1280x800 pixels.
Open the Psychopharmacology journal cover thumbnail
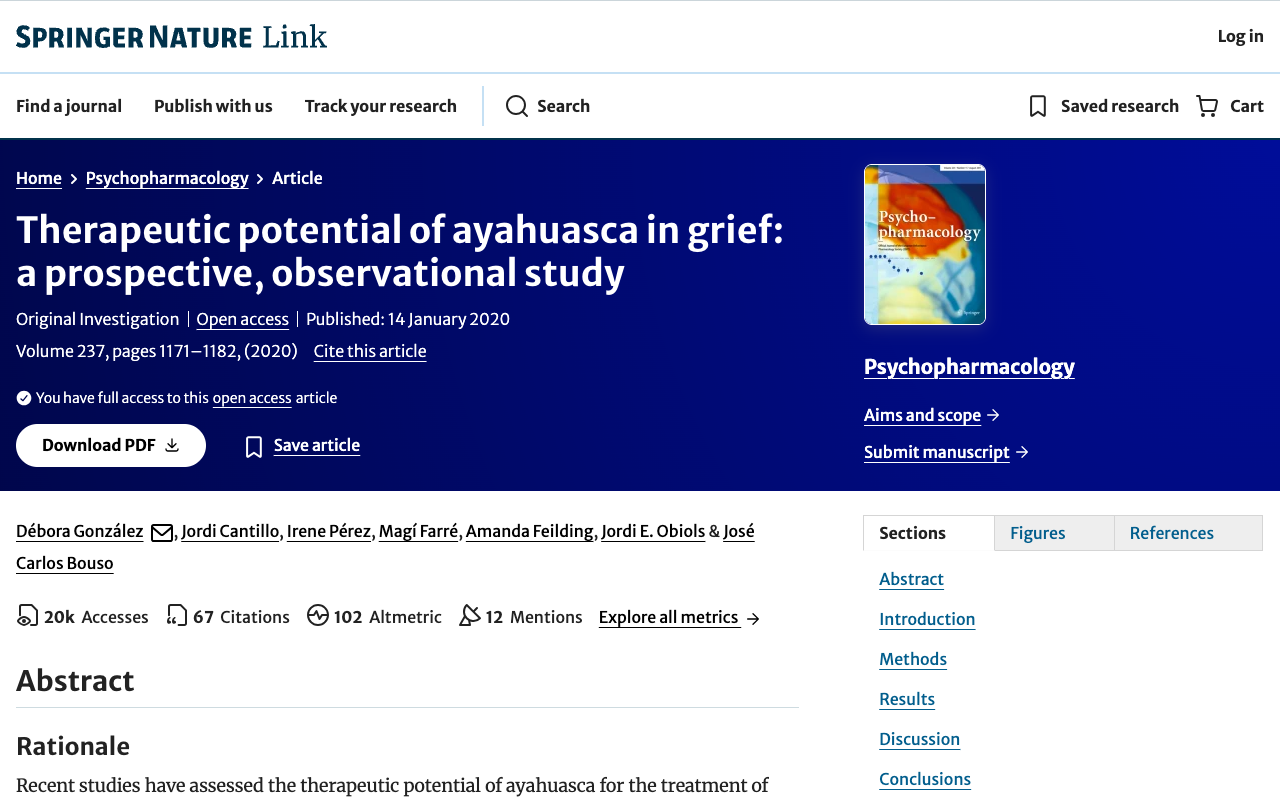click(x=924, y=245)
